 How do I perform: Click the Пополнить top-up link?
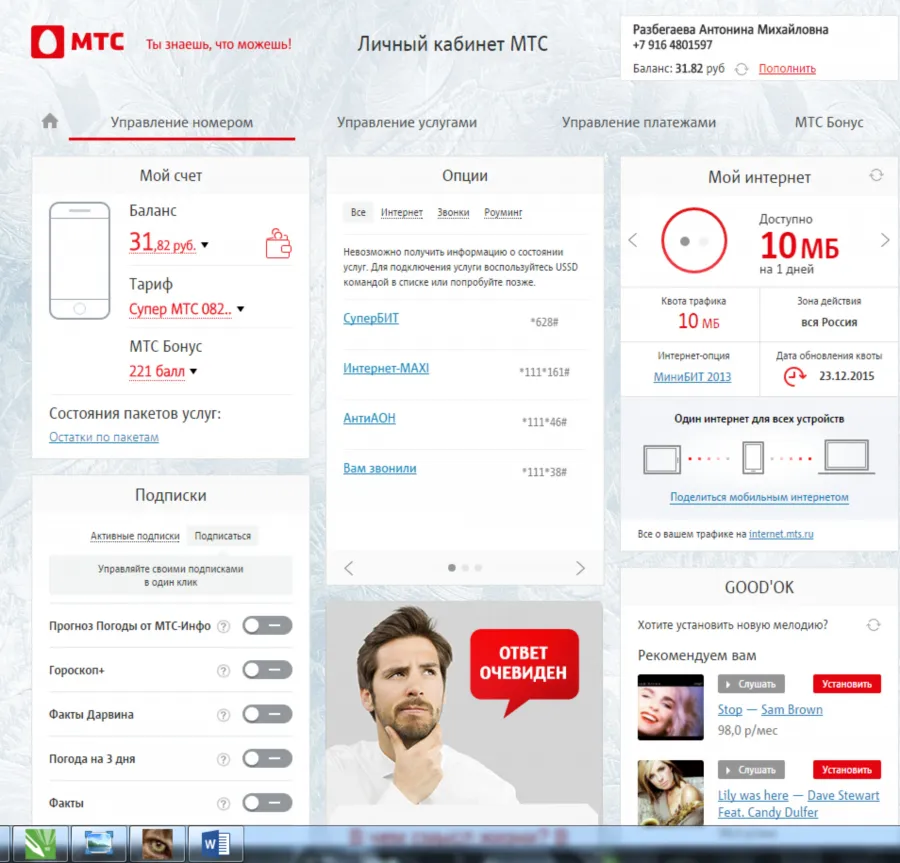pos(787,69)
